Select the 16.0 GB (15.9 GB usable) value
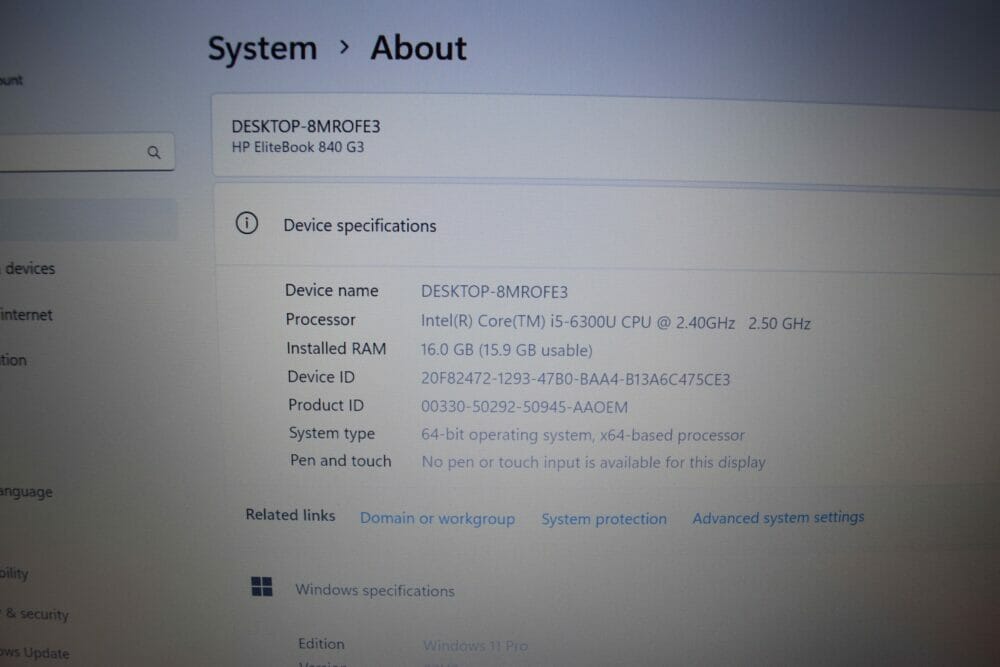 click(x=506, y=350)
